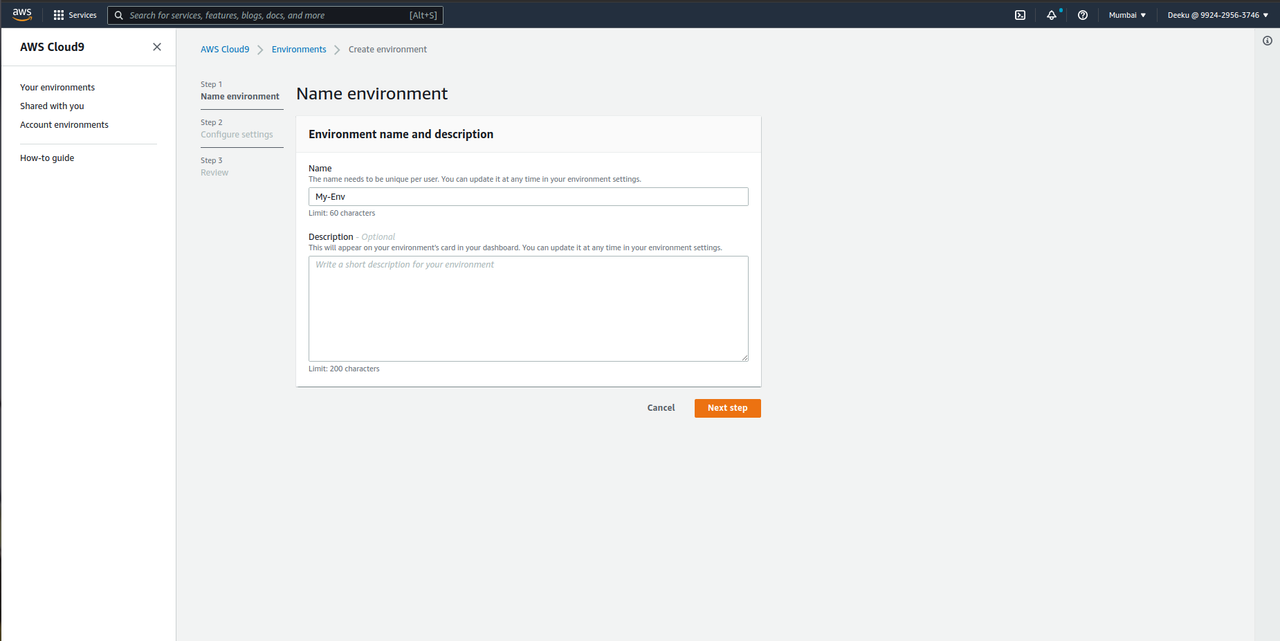Click the Environment name and description heading
The image size is (1280, 641).
click(x=401, y=134)
